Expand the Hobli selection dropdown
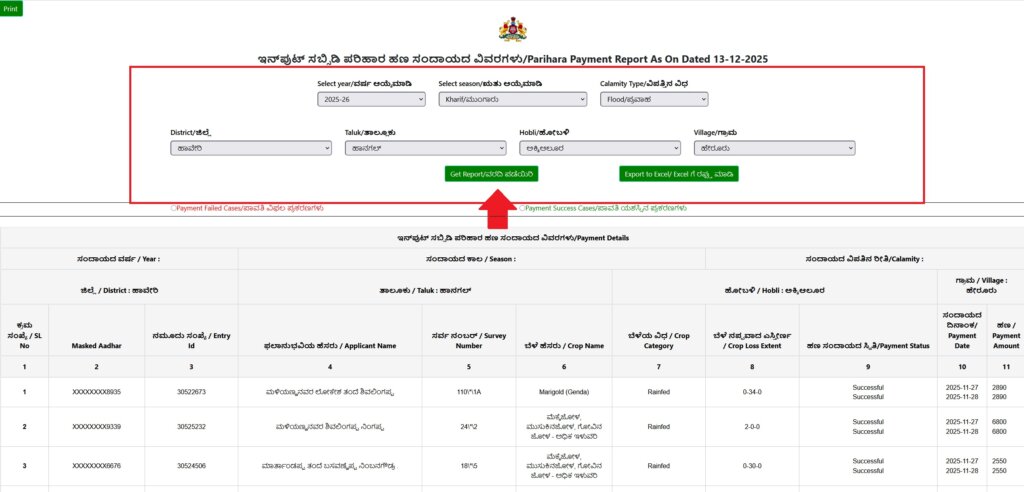Screen dimensions: 1024x492 pyautogui.click(x=599, y=148)
